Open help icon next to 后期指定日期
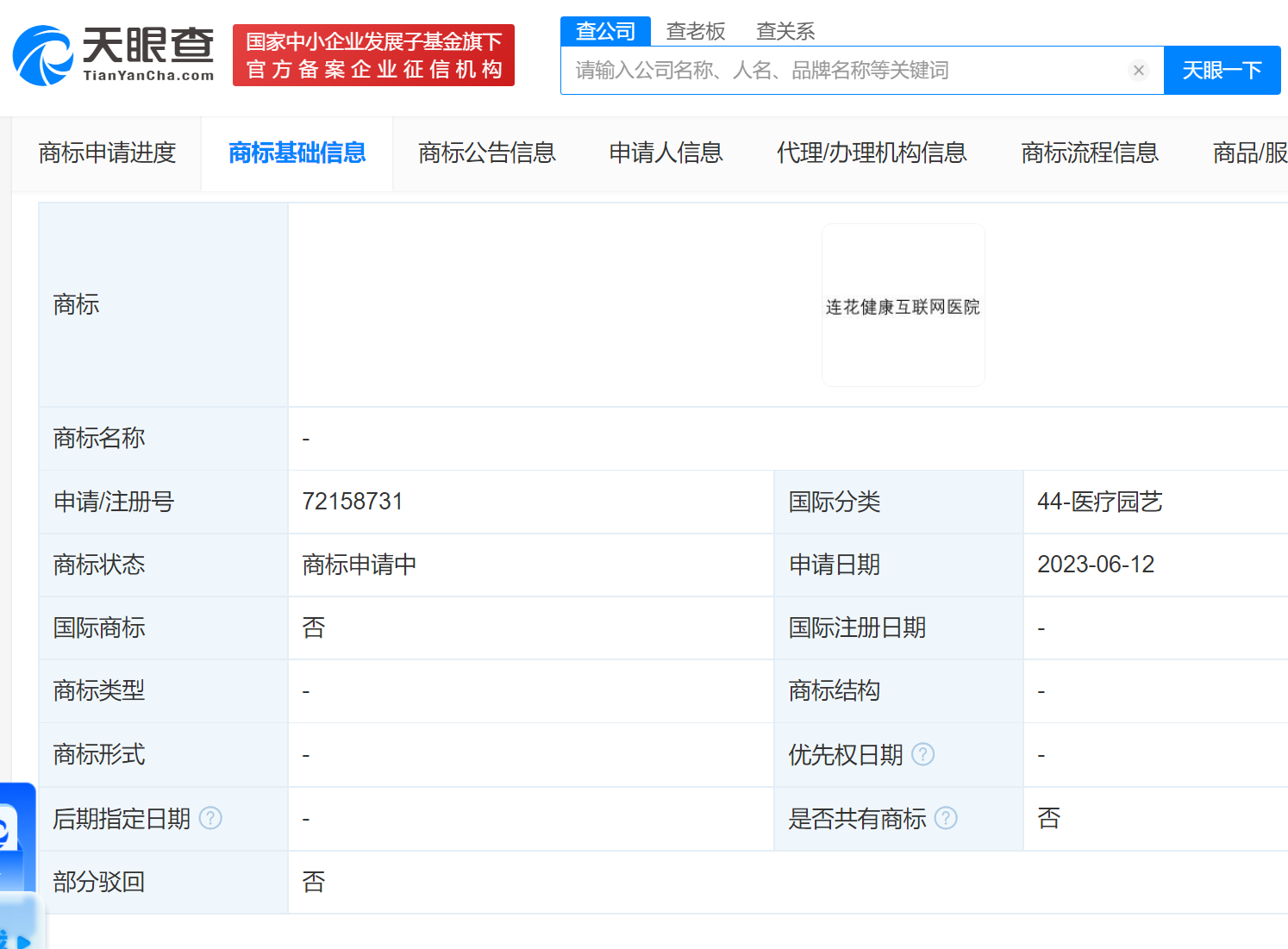This screenshot has height=949, width=1288. pos(210,818)
